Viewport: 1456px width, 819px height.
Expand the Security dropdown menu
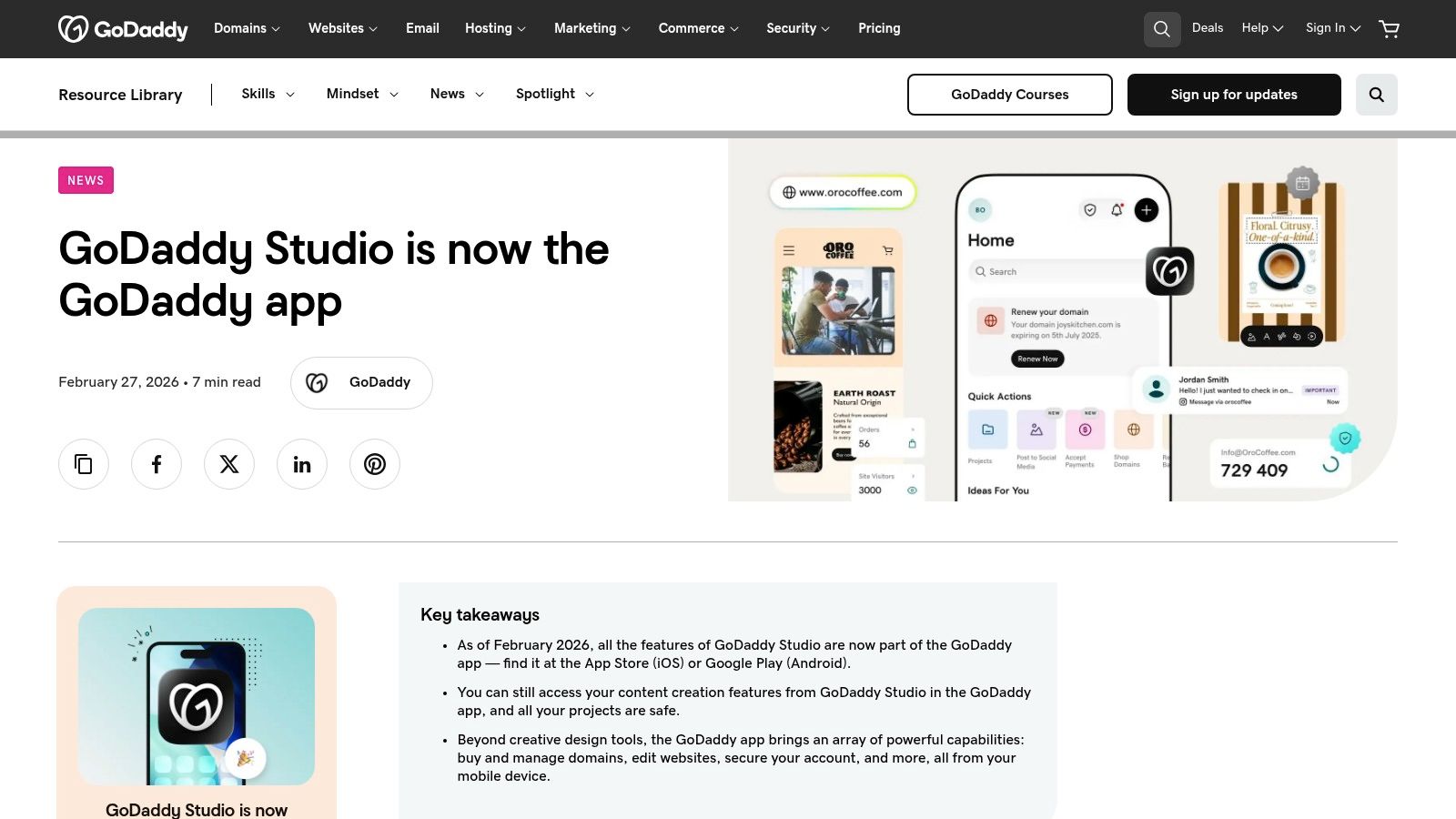tap(798, 28)
